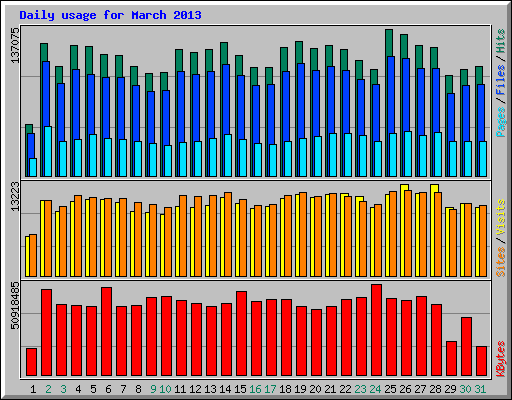512x400 pixels.
Task: Click the Sites legend label
Action: coord(501,262)
